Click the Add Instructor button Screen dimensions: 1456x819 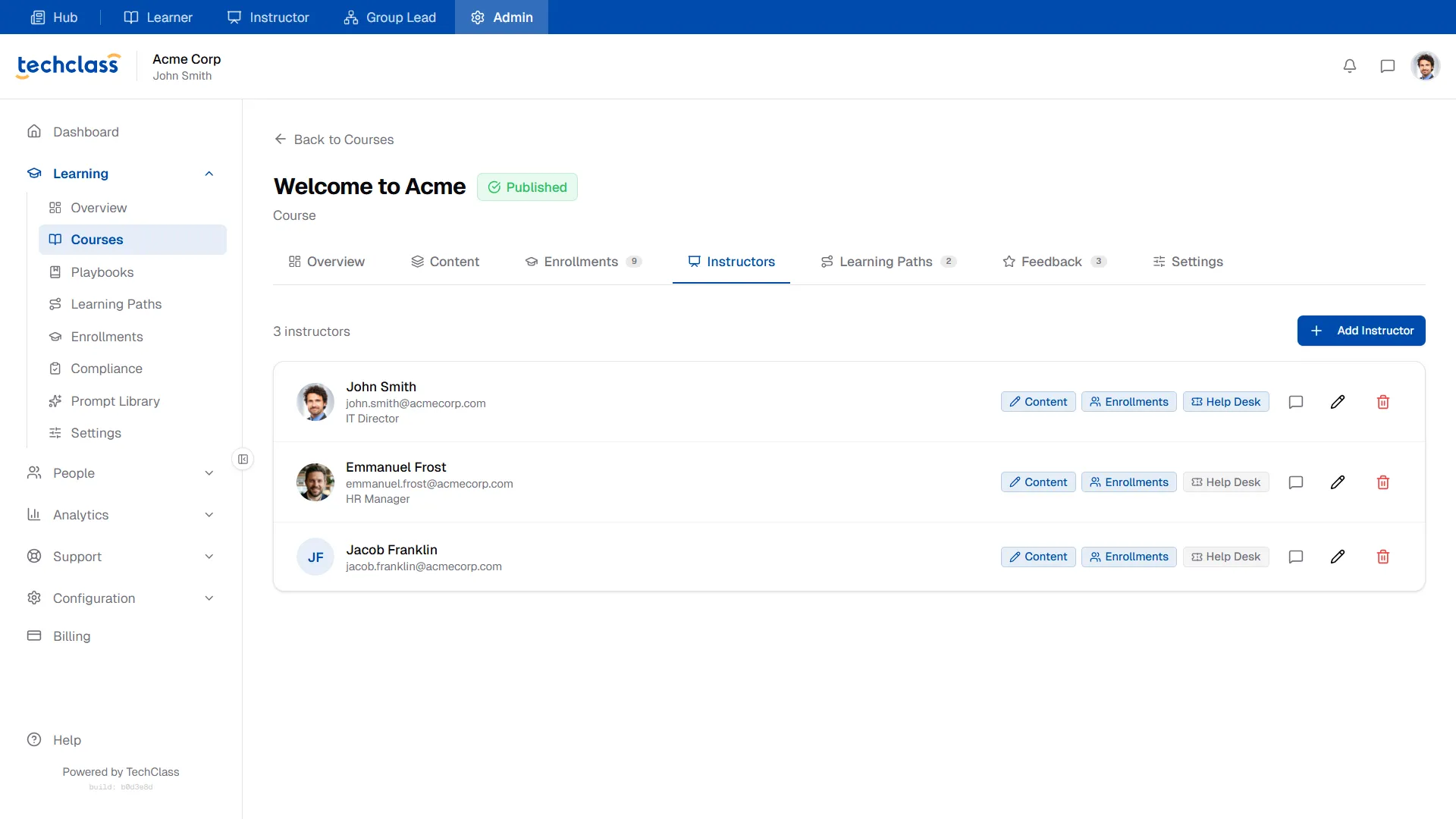tap(1361, 331)
